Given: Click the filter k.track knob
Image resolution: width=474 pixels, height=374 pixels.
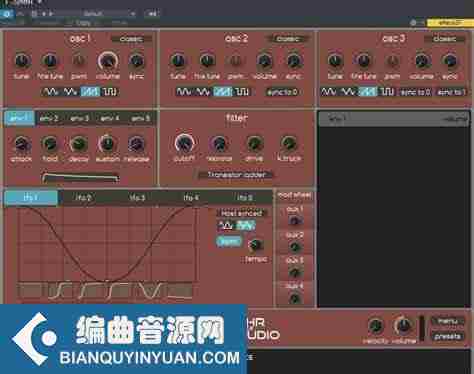Looking at the screenshot, I should click(289, 144).
